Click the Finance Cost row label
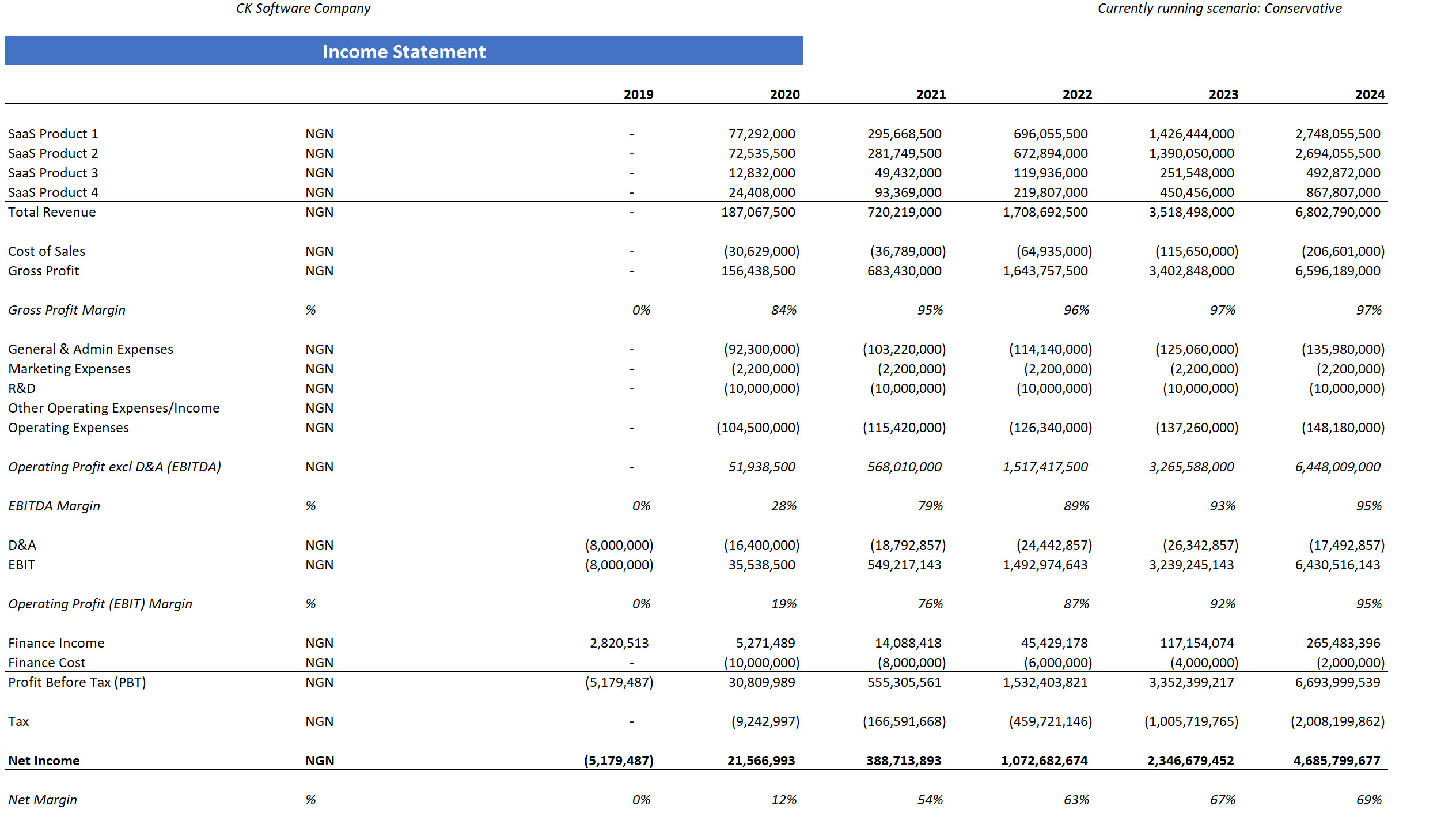1456x832 pixels. (x=47, y=663)
